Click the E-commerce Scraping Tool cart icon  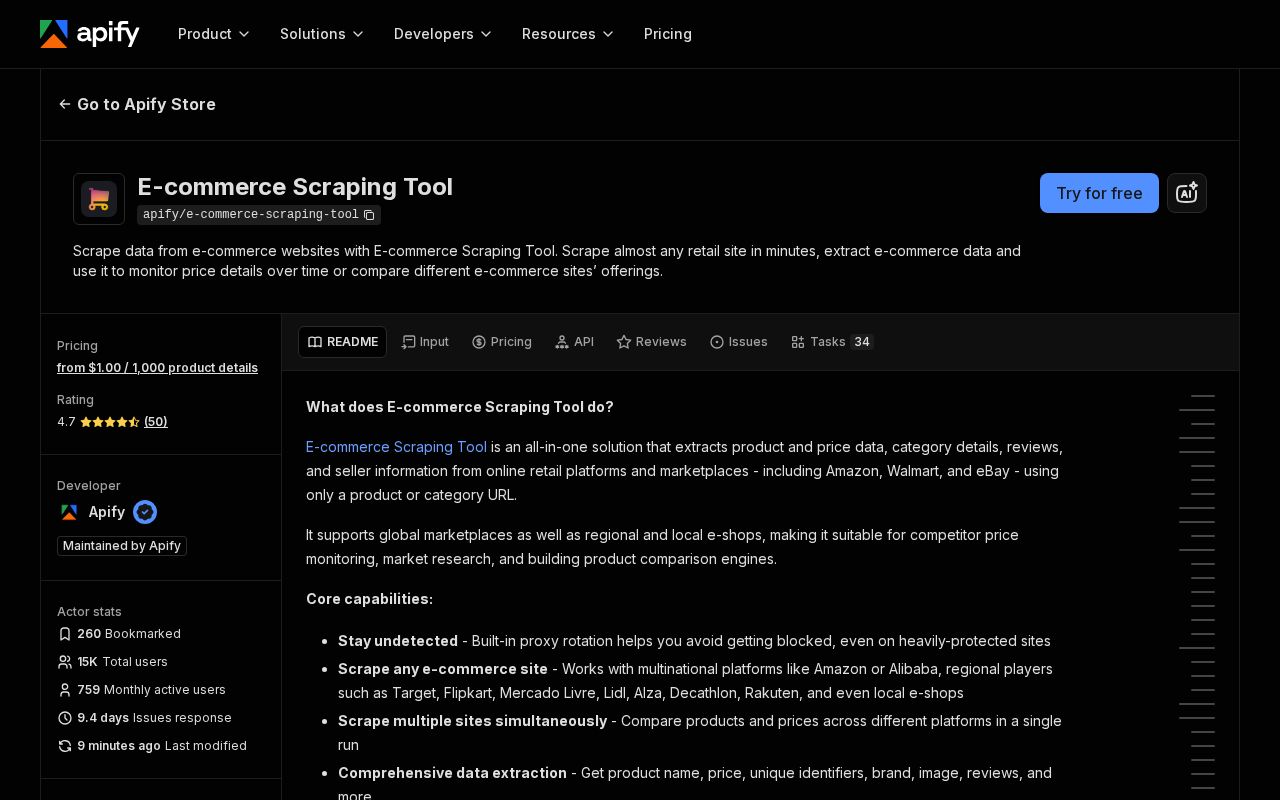pos(99,199)
